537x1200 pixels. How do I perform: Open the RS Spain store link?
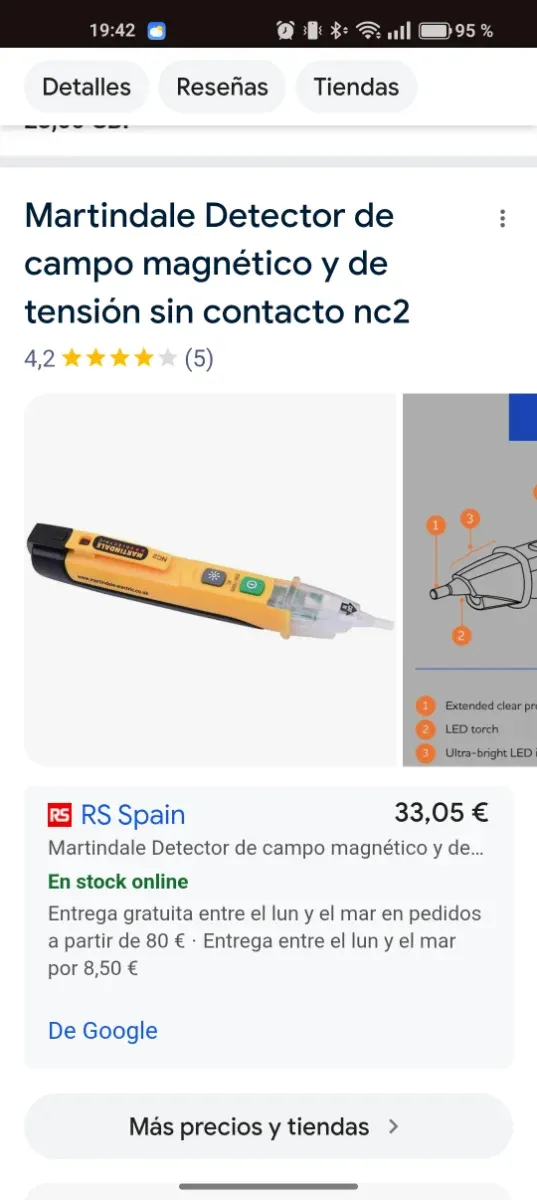(133, 815)
